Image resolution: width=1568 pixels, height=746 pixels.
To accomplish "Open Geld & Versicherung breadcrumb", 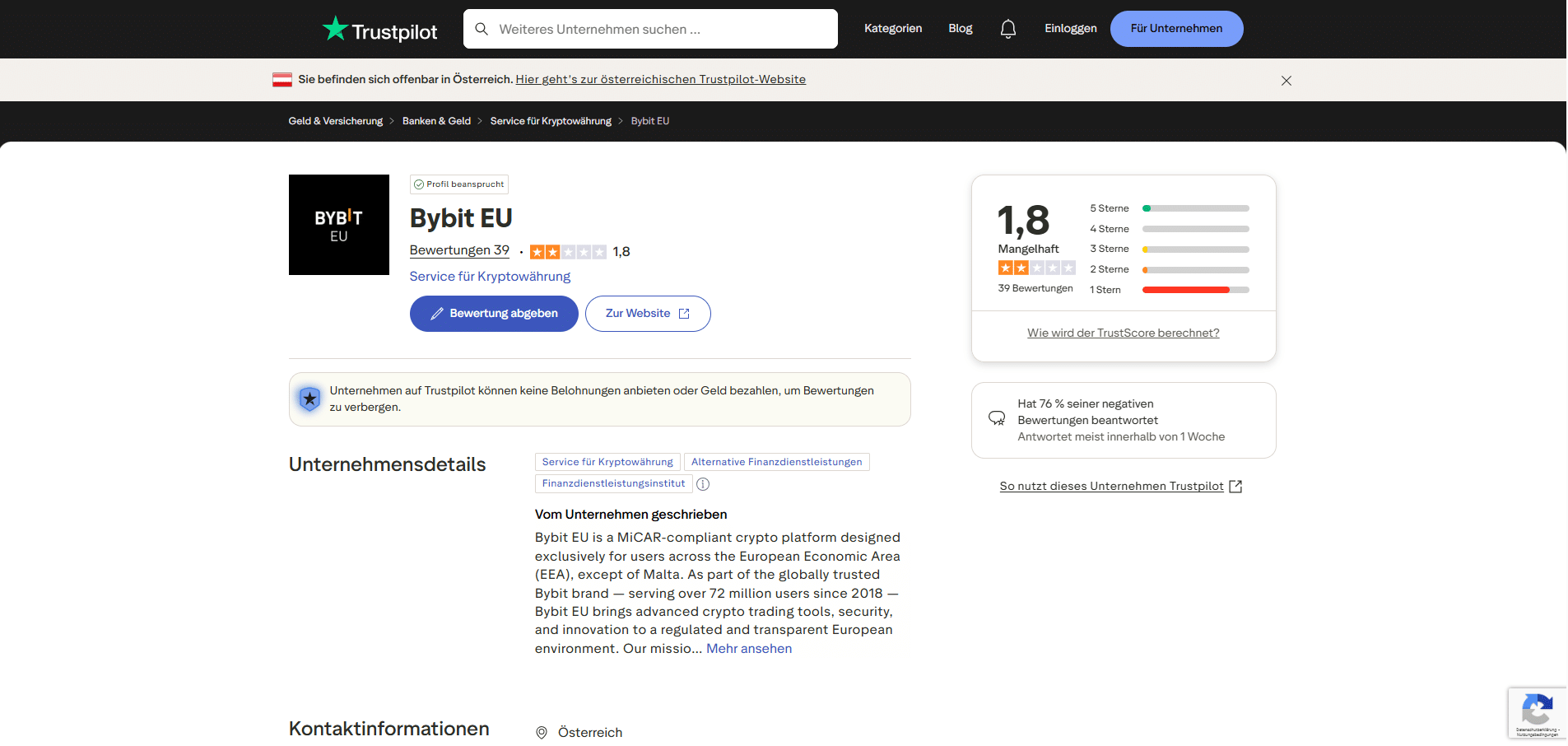I will 336,121.
